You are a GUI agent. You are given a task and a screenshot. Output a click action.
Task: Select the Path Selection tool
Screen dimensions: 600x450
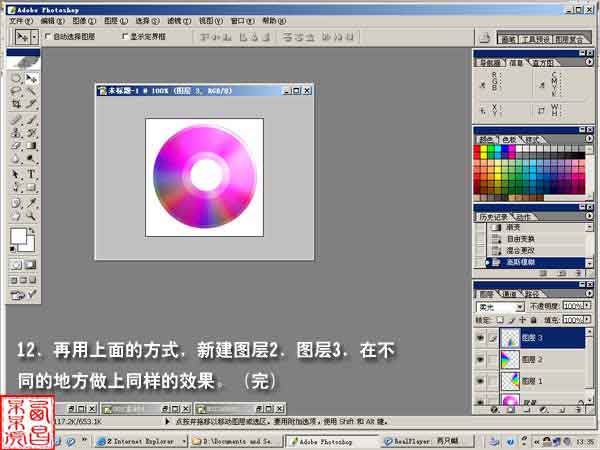(16, 174)
